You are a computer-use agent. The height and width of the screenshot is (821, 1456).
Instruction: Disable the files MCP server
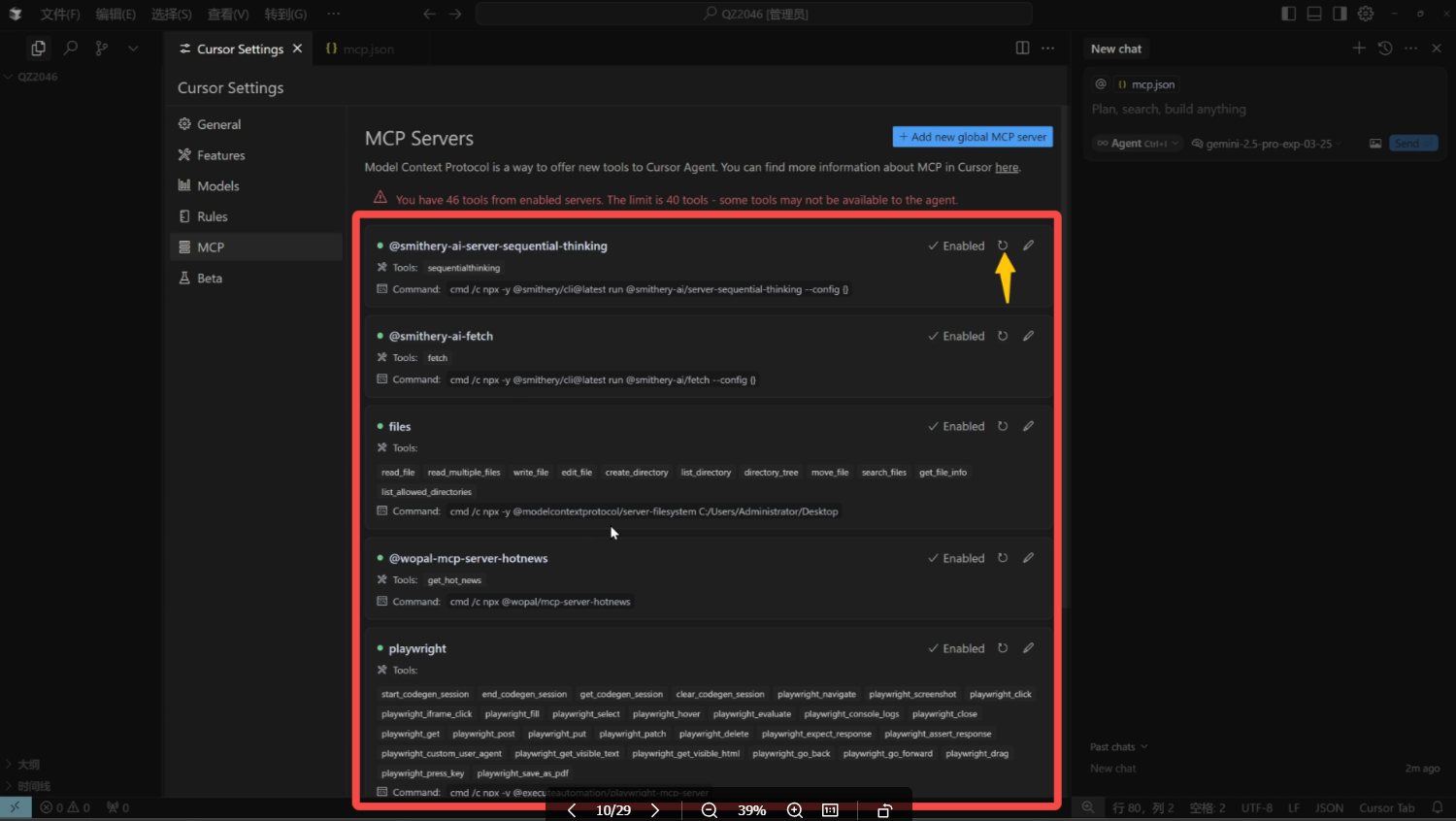[x=956, y=426]
